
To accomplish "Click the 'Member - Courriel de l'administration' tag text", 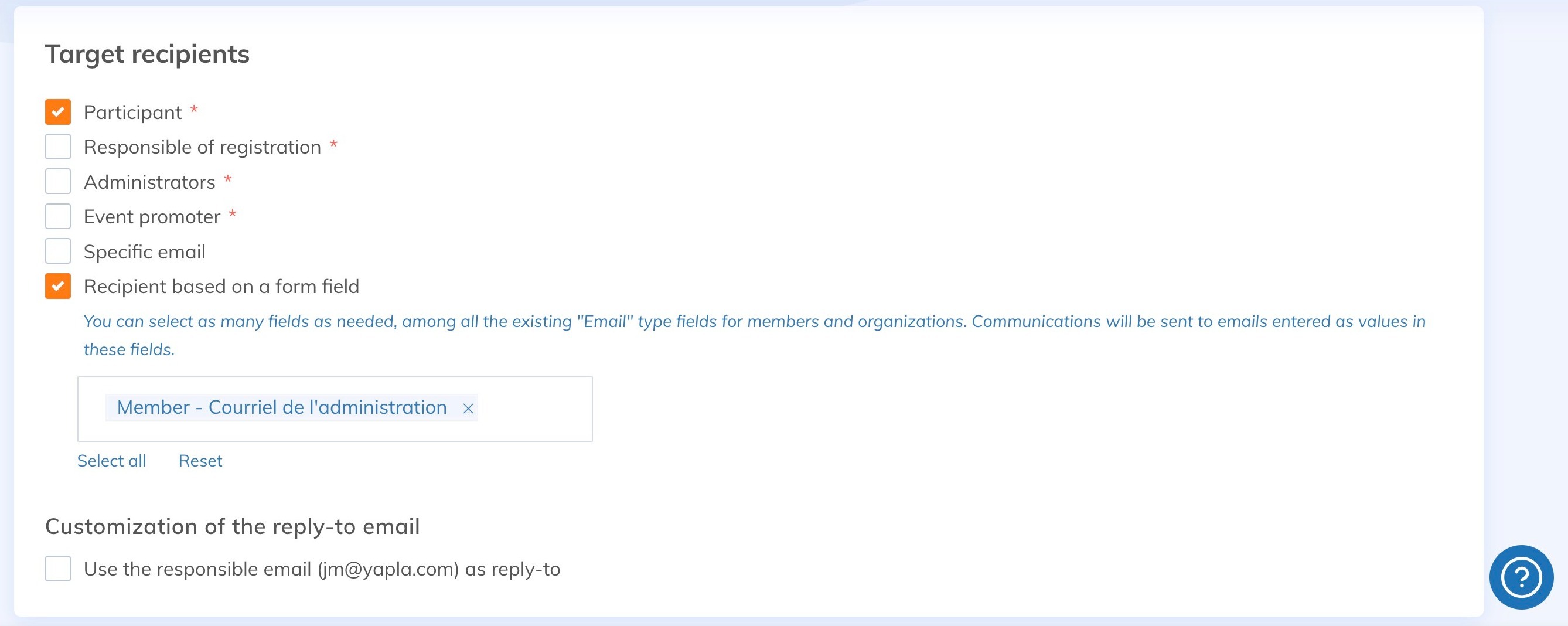I will pos(281,407).
